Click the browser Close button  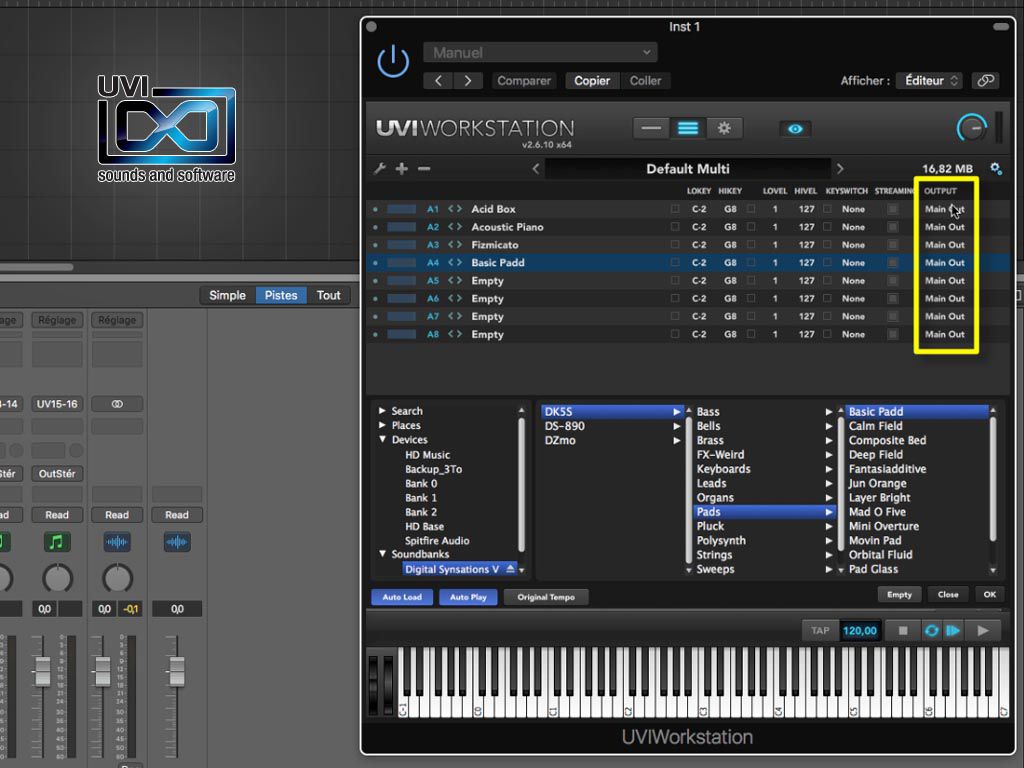(x=948, y=594)
